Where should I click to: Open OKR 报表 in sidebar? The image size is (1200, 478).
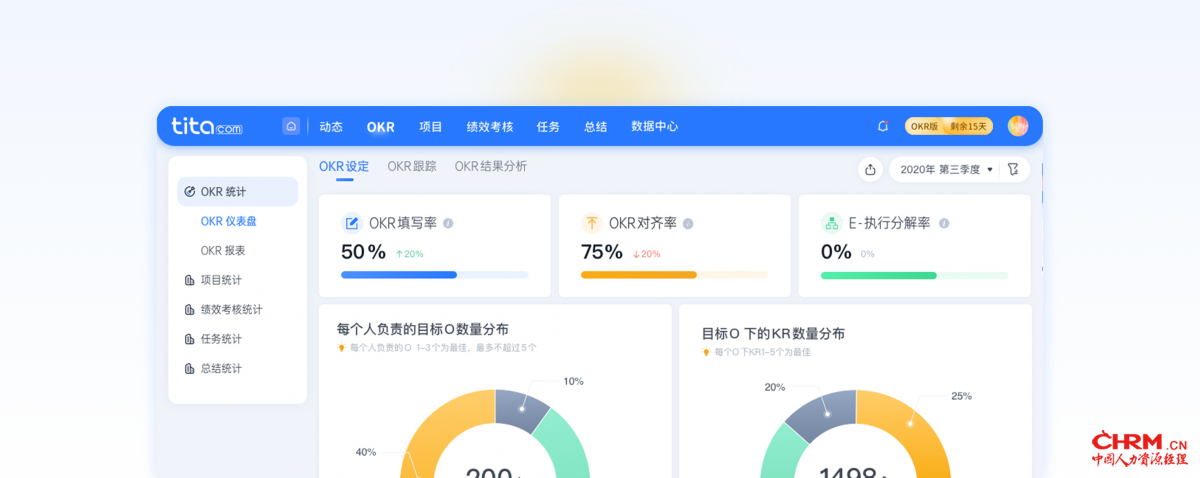tap(223, 250)
